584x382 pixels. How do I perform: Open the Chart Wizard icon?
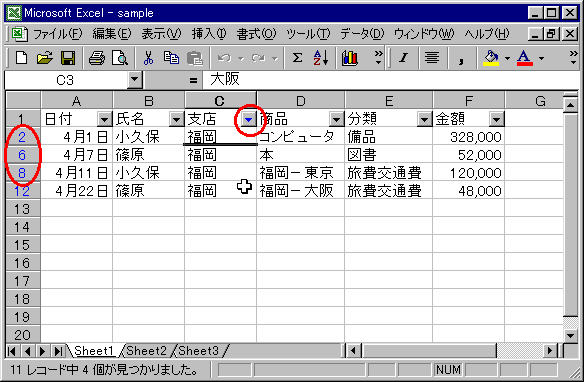coord(350,58)
